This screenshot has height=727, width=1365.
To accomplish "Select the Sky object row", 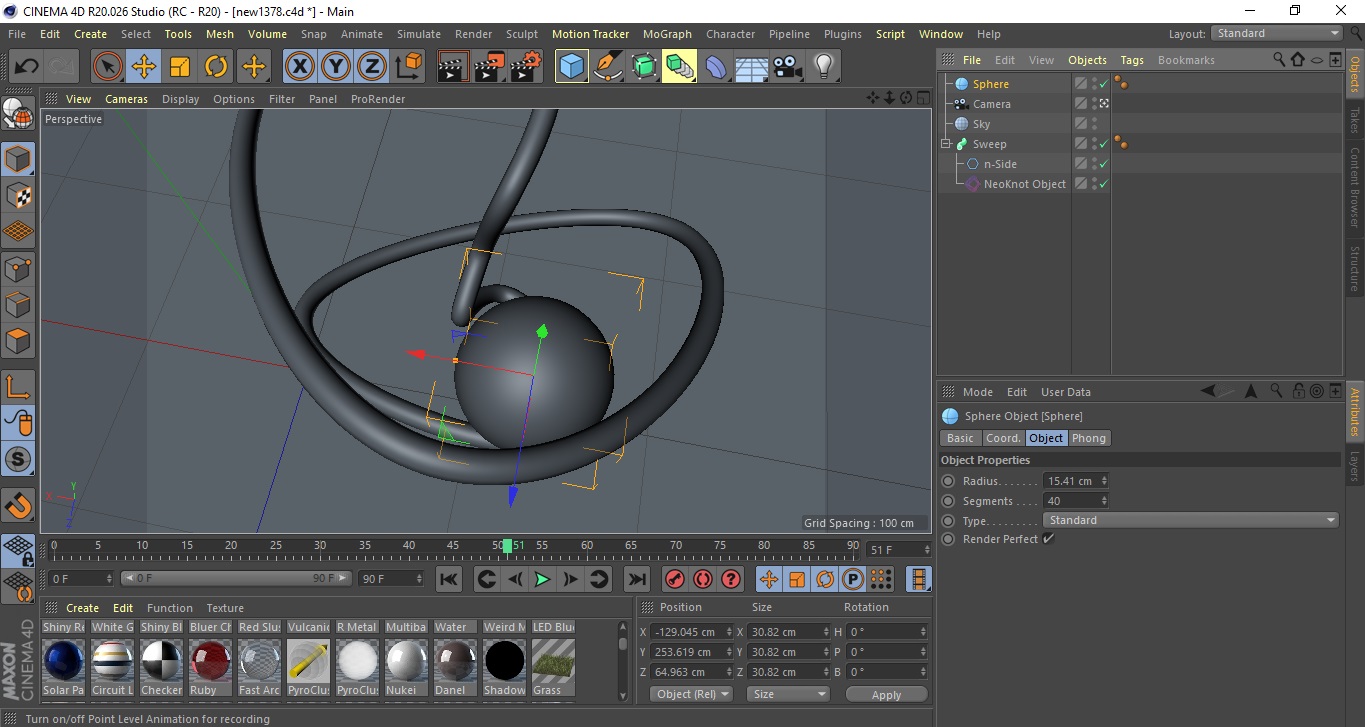I will click(981, 124).
